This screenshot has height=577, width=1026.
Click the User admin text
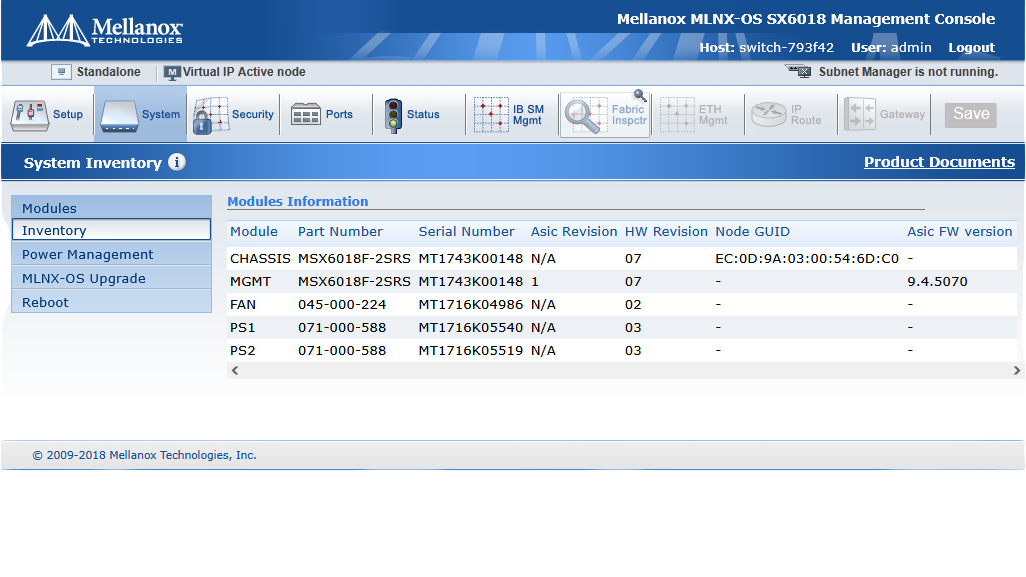coord(891,48)
